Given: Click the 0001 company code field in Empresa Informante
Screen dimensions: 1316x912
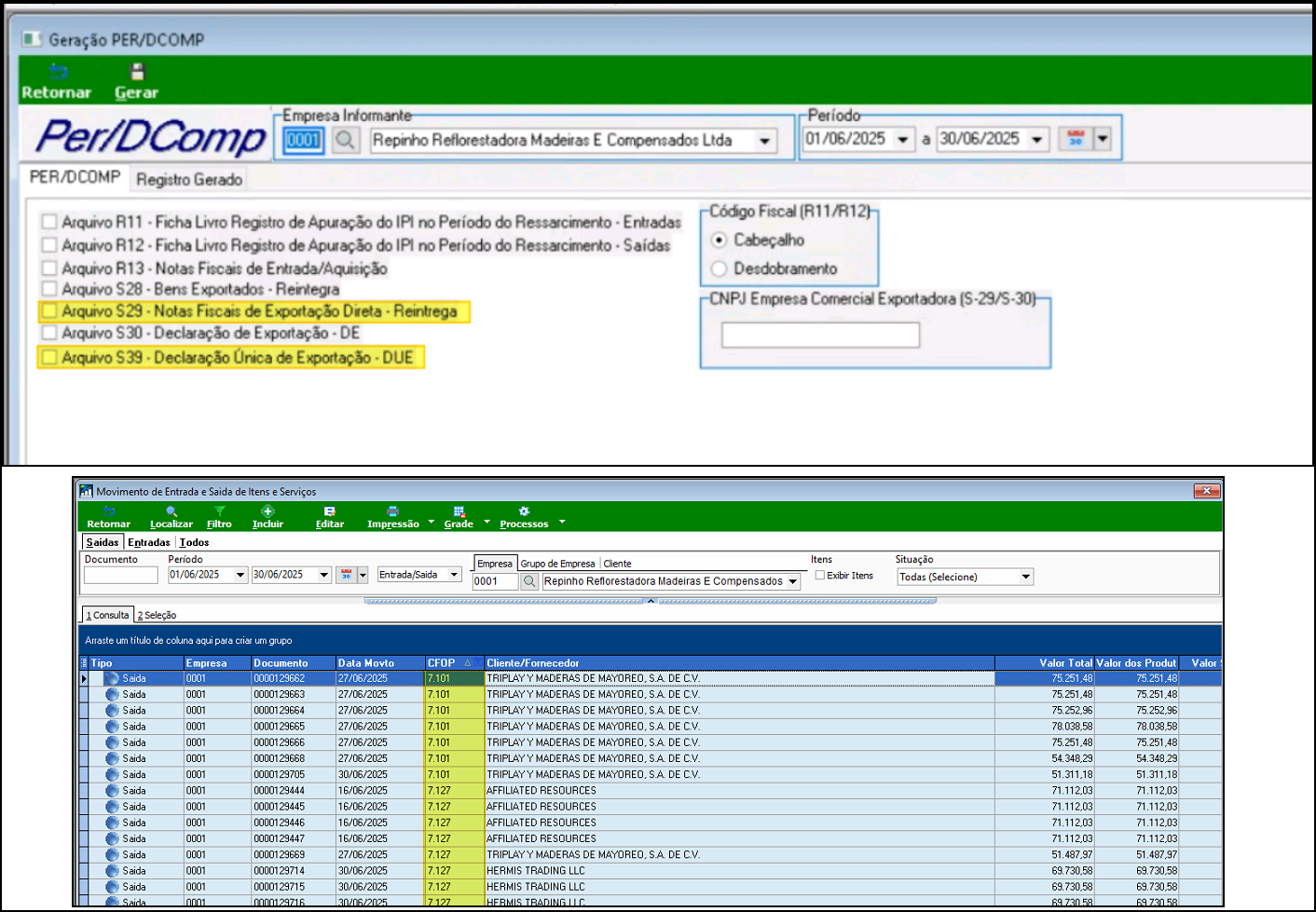Looking at the screenshot, I should point(304,141).
